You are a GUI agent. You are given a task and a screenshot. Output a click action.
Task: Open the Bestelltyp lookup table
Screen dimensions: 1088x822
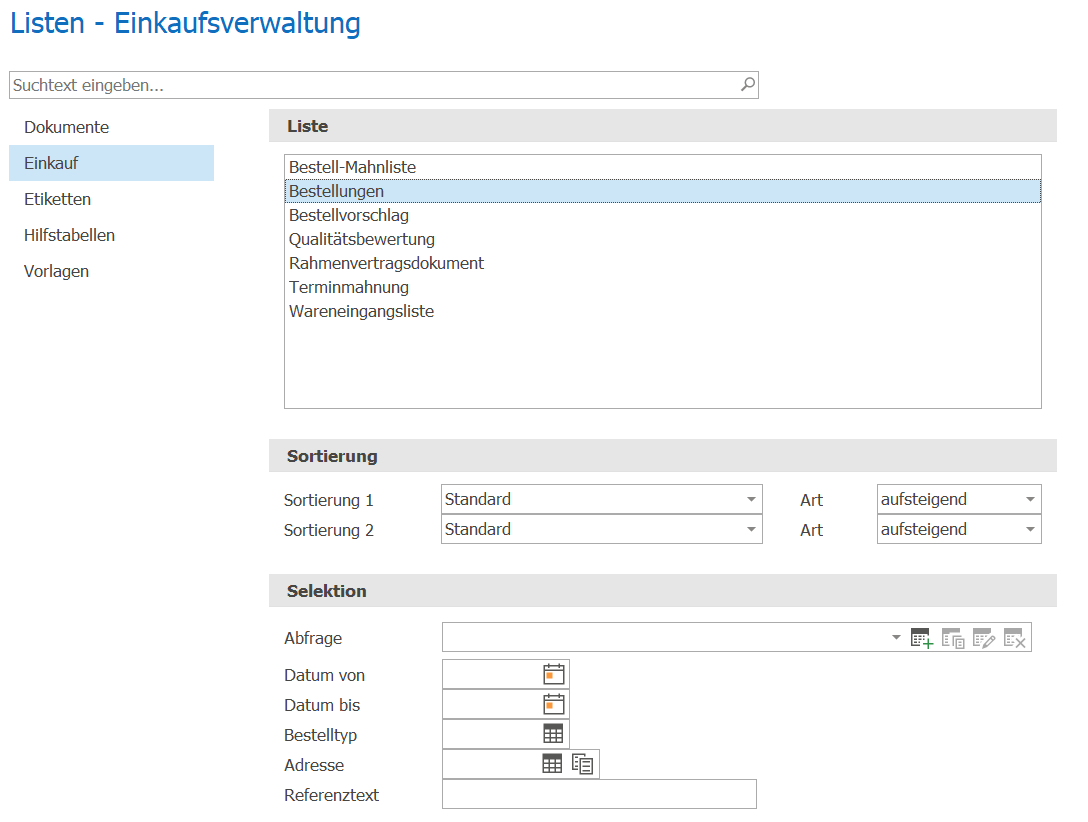click(553, 734)
